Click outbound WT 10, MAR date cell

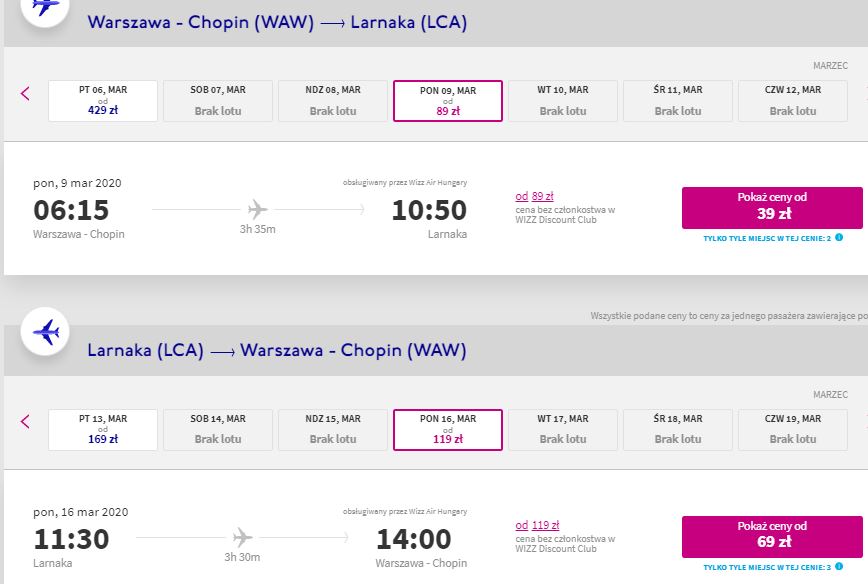click(563, 101)
